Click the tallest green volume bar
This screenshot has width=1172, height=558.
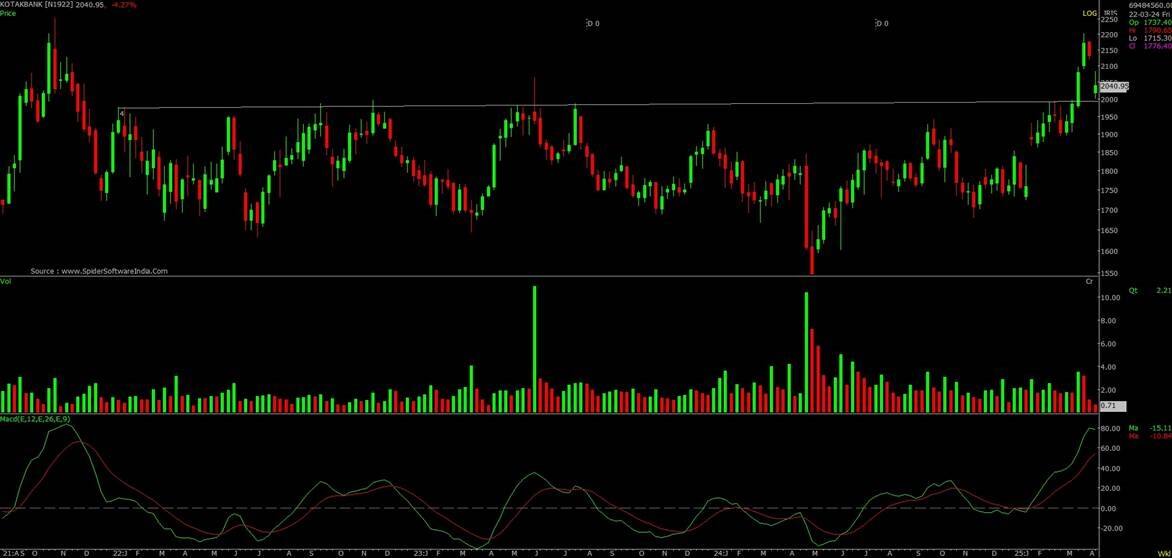pos(535,348)
